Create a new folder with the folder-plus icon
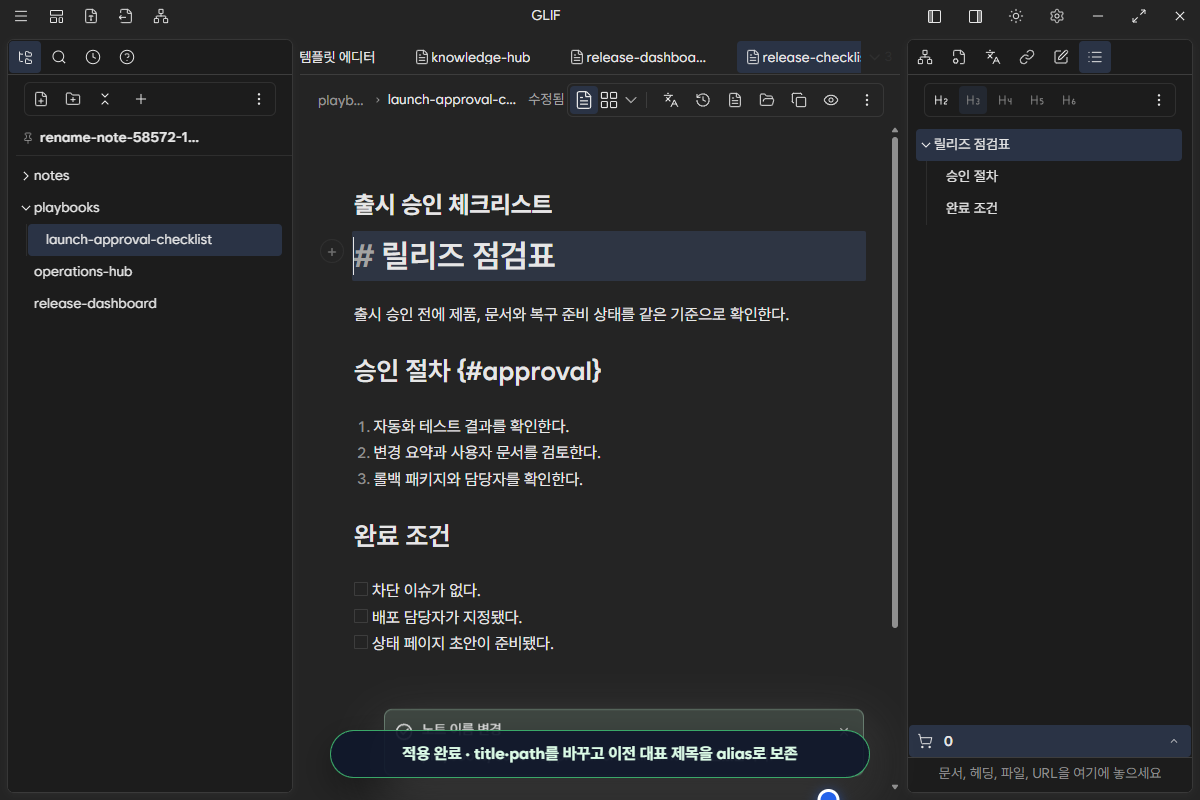The image size is (1200, 800). pos(73,99)
